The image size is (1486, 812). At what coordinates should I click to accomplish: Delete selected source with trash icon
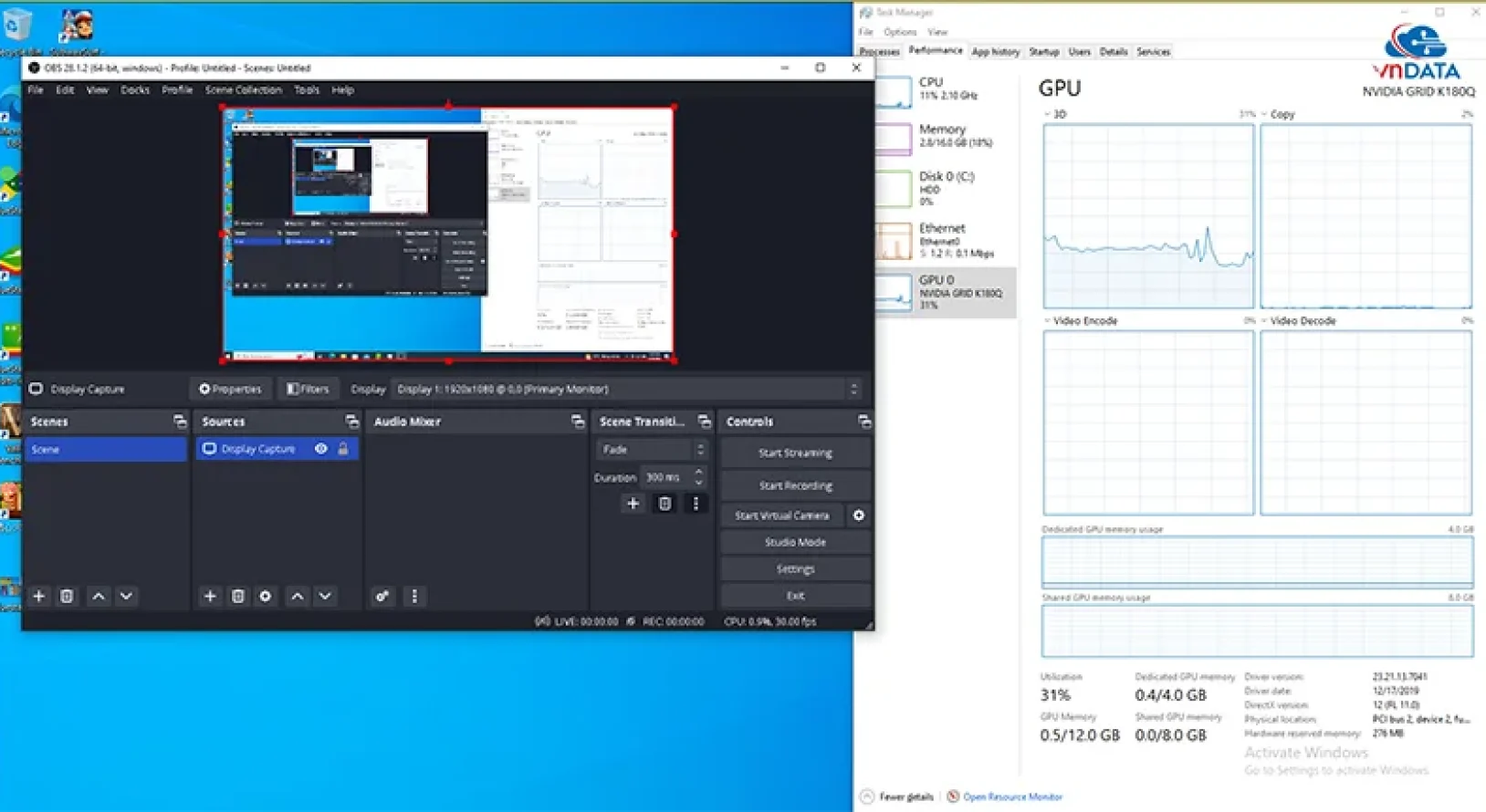(237, 596)
